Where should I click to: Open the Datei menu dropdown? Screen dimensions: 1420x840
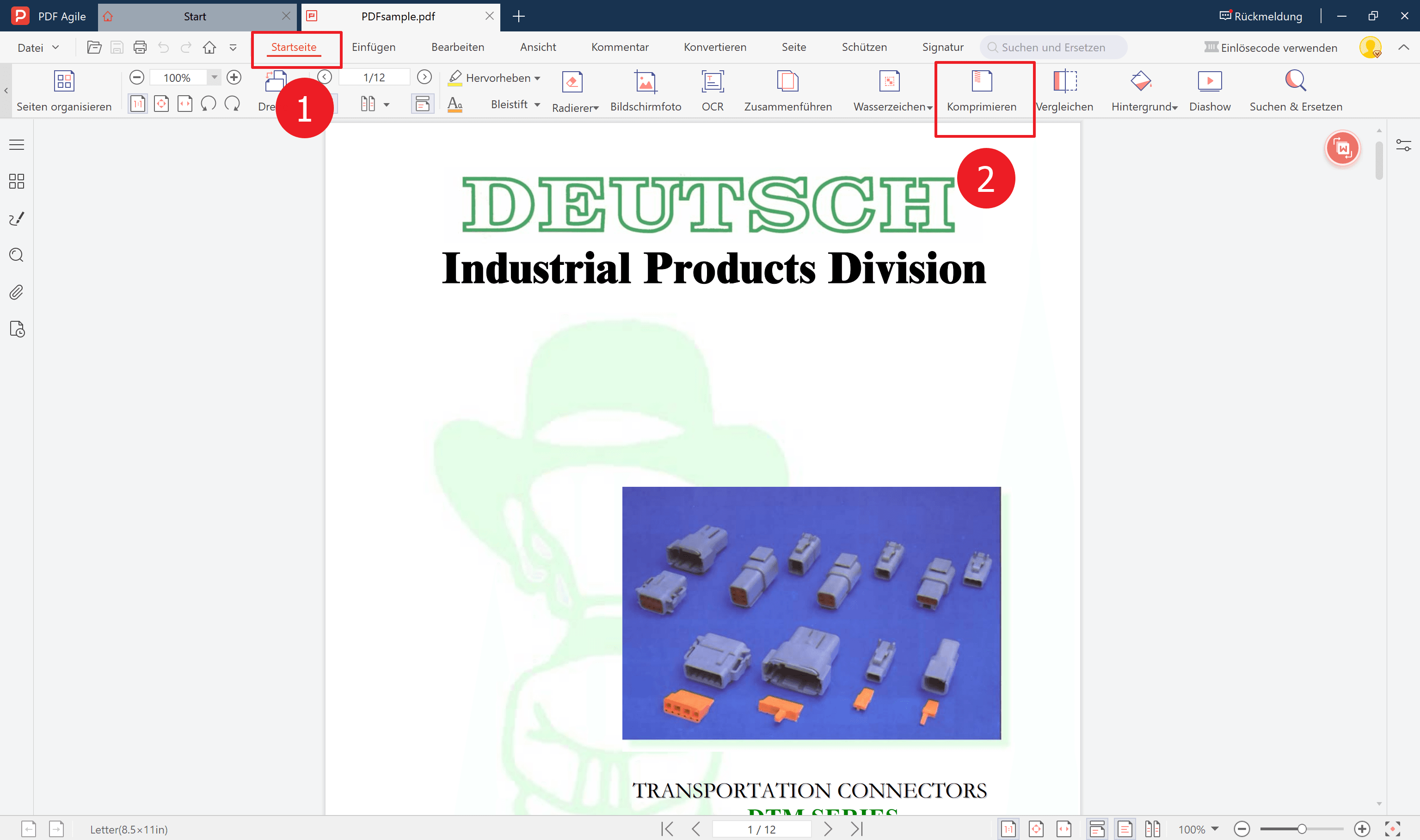[x=38, y=48]
